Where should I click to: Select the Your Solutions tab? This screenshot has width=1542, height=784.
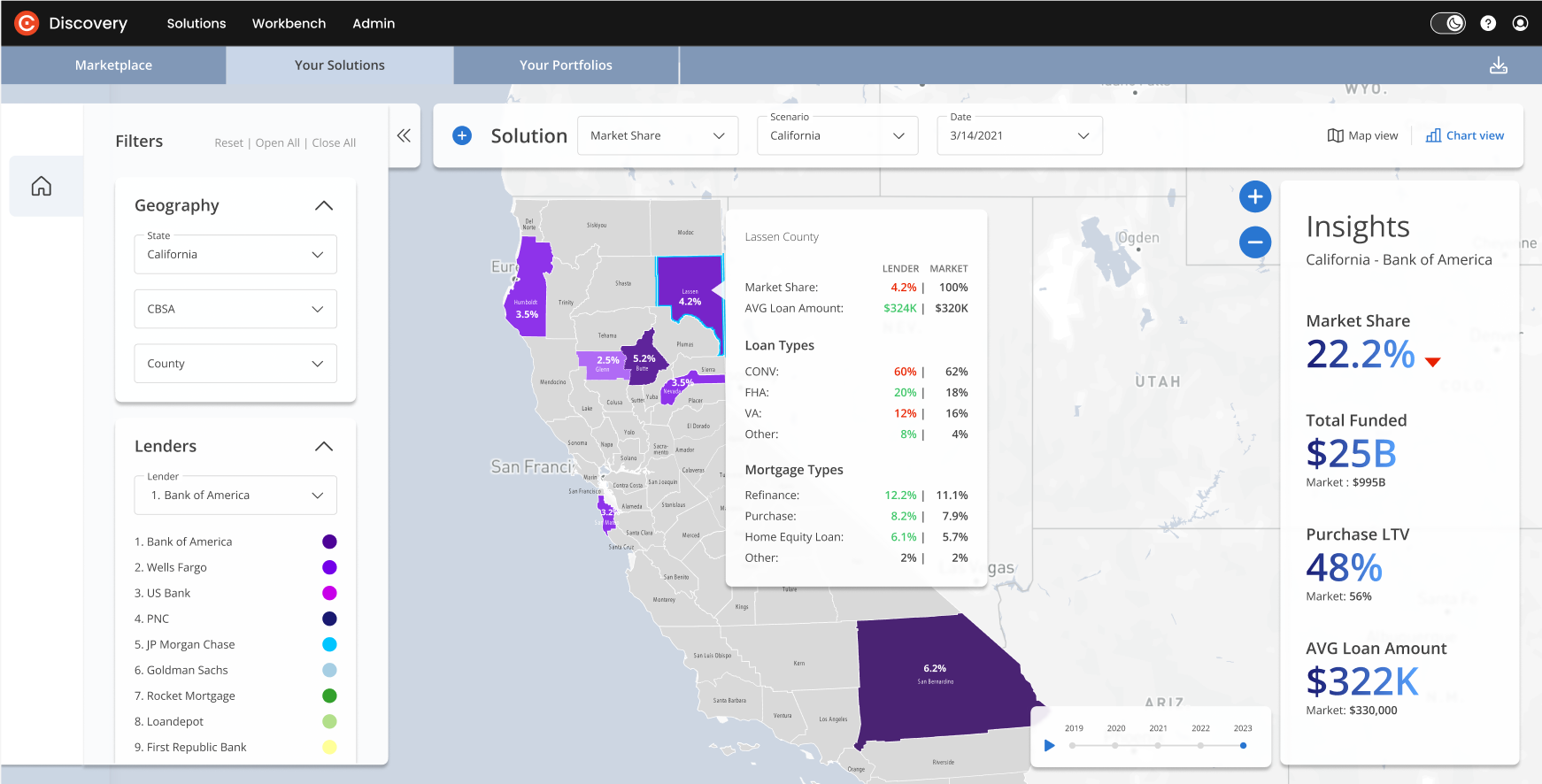(x=340, y=65)
